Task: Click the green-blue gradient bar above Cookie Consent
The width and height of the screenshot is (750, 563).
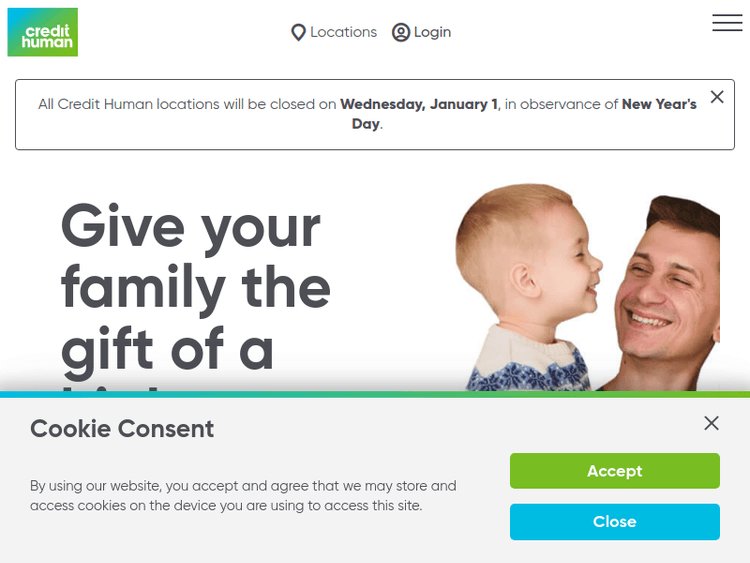Action: pyautogui.click(x=375, y=395)
